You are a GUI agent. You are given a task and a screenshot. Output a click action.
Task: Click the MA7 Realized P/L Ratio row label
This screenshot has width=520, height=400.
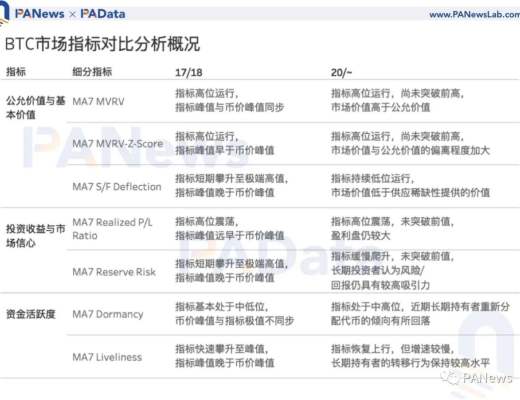point(112,229)
